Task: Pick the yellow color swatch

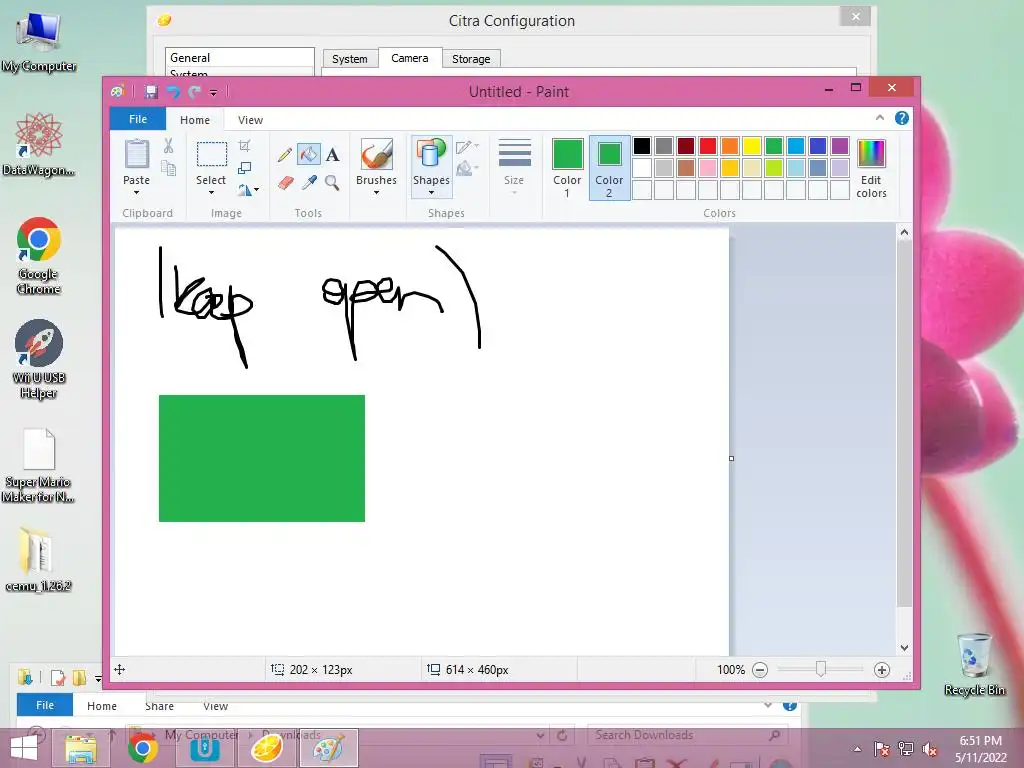Action: 752,146
